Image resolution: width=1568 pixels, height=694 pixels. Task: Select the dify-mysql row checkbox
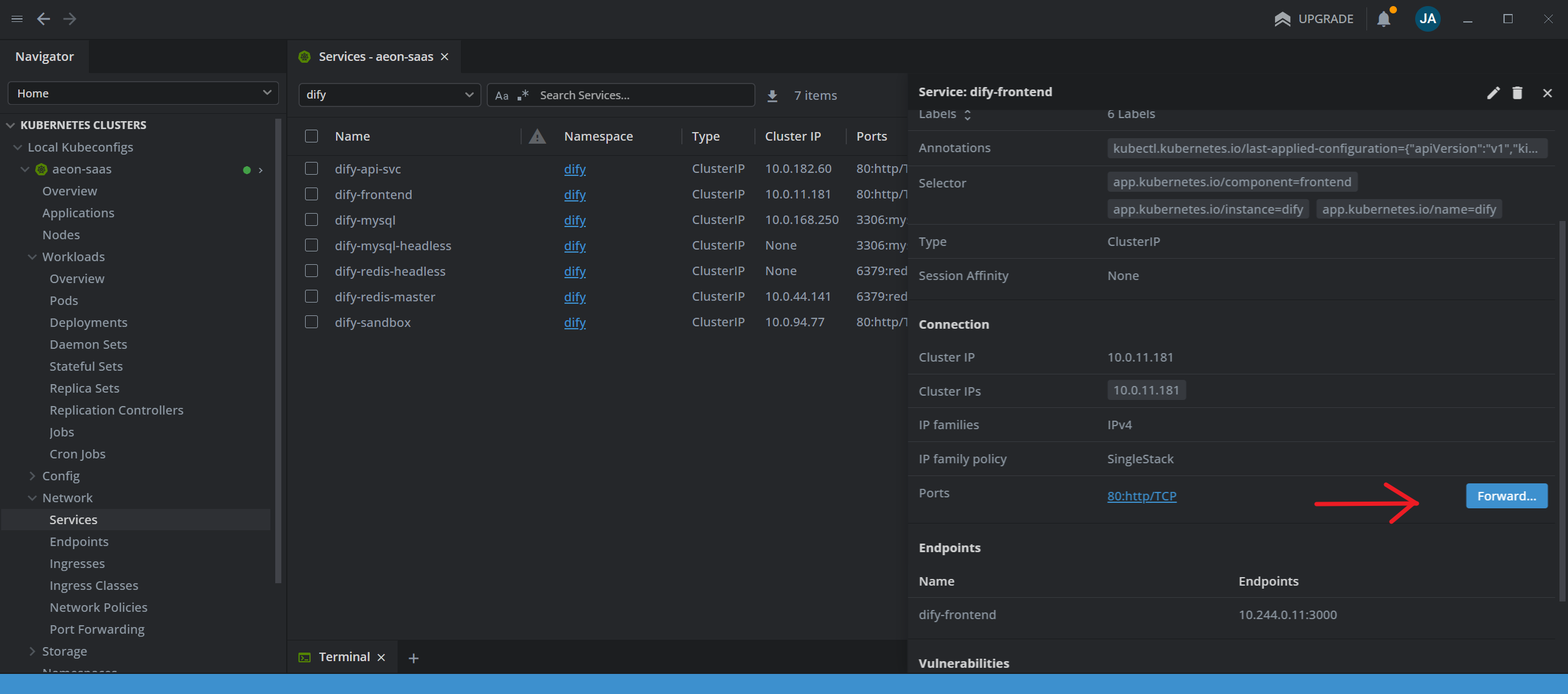(311, 220)
